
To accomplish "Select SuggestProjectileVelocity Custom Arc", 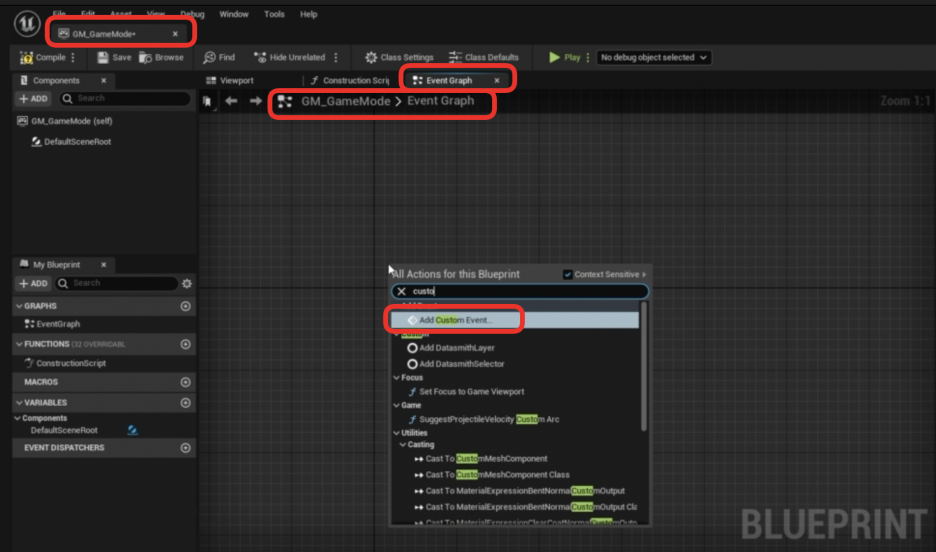I will (x=484, y=420).
